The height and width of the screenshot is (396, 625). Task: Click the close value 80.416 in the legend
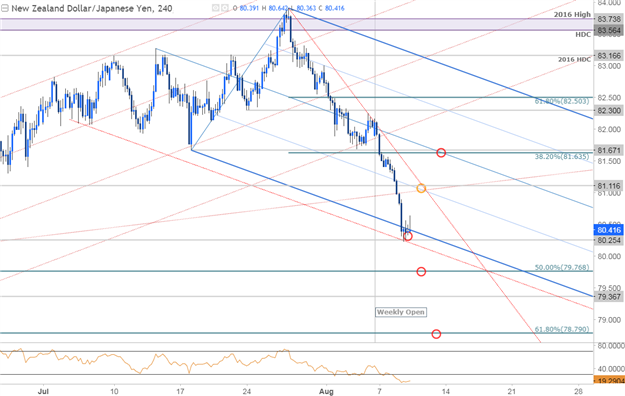[x=335, y=8]
